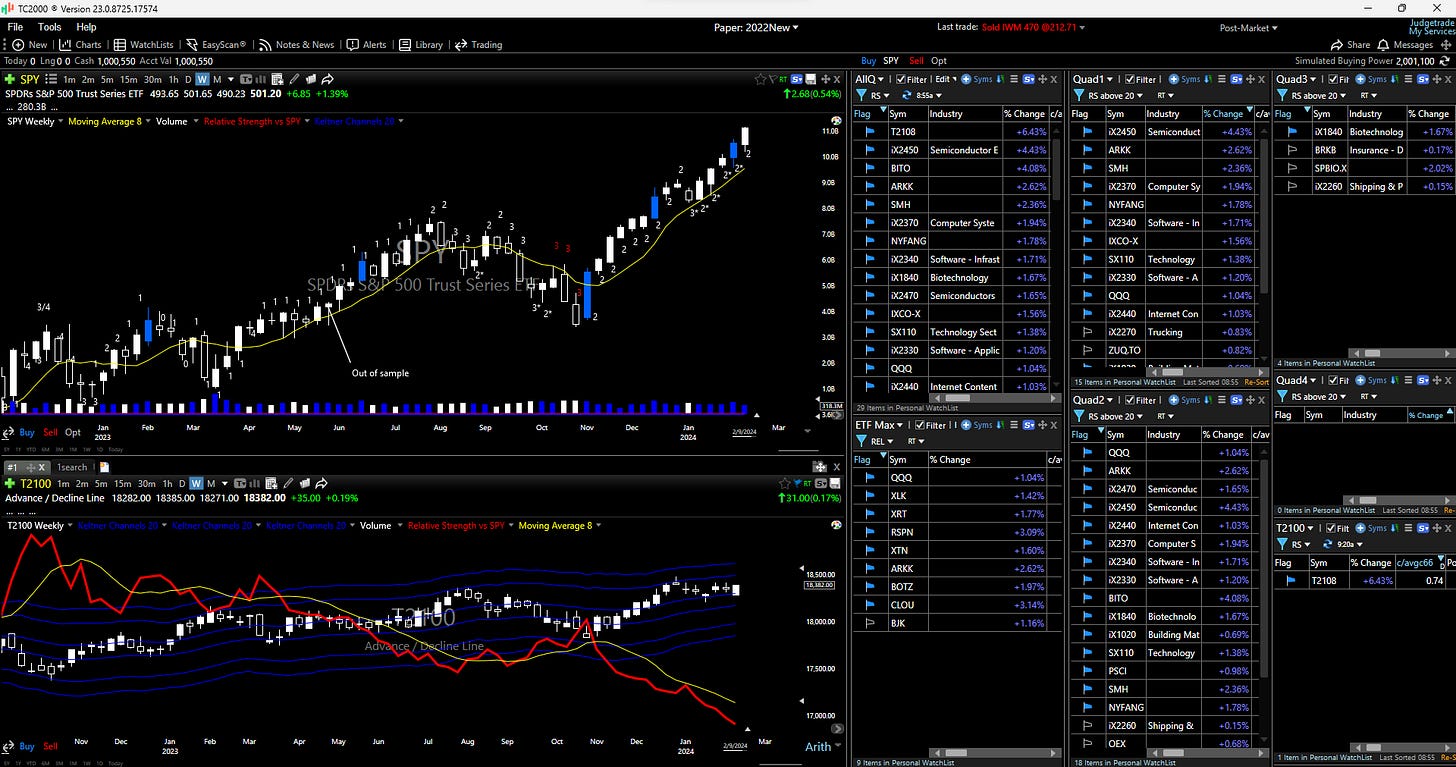The width and height of the screenshot is (1456, 767).
Task: Click Sell below the T2100 chart
Action: click(50, 746)
